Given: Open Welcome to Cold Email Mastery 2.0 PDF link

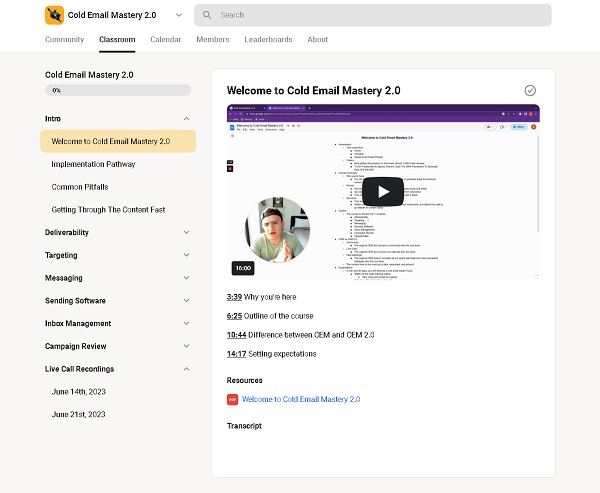Looking at the screenshot, I should click(301, 399).
